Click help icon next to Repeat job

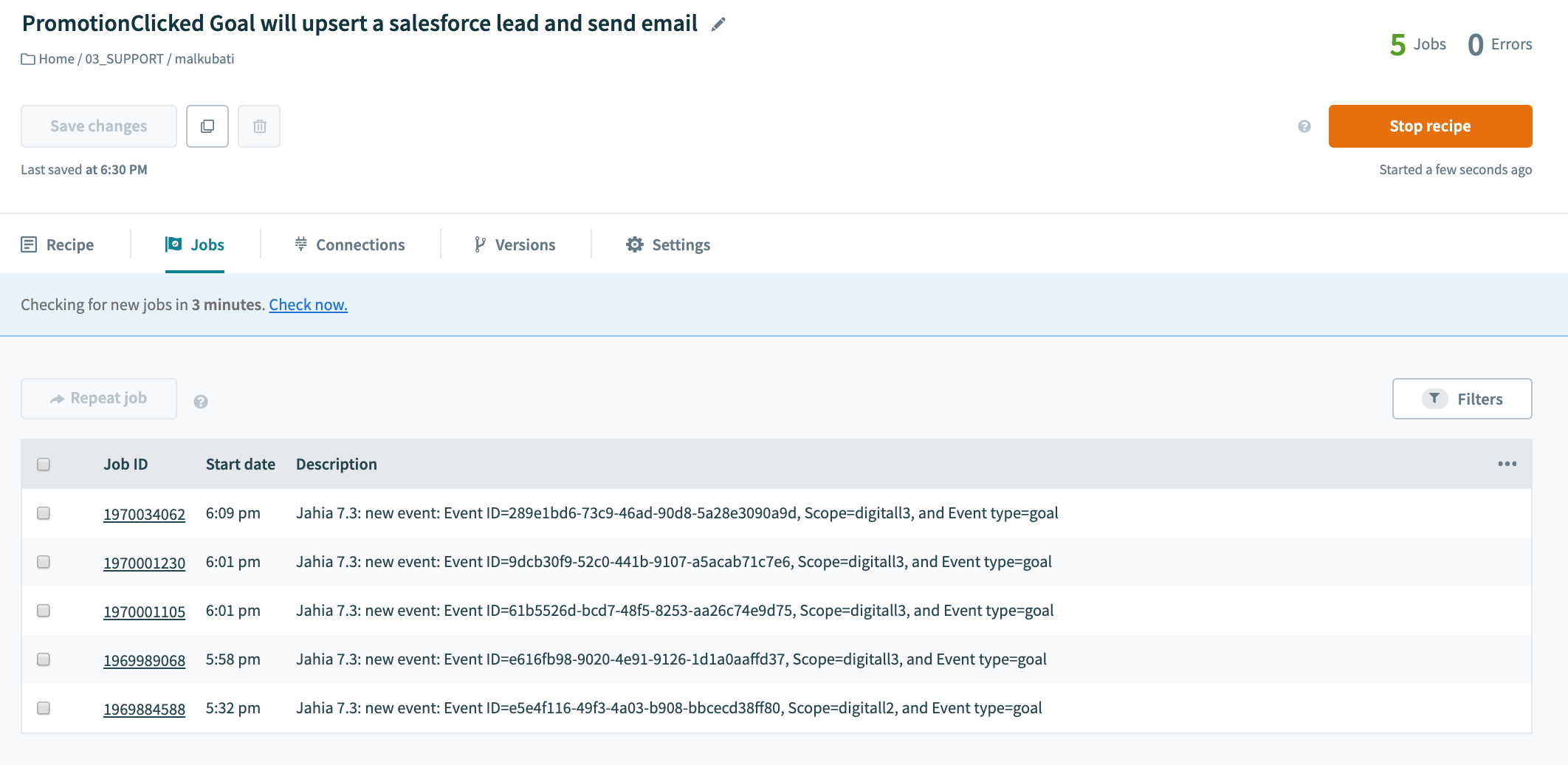201,402
